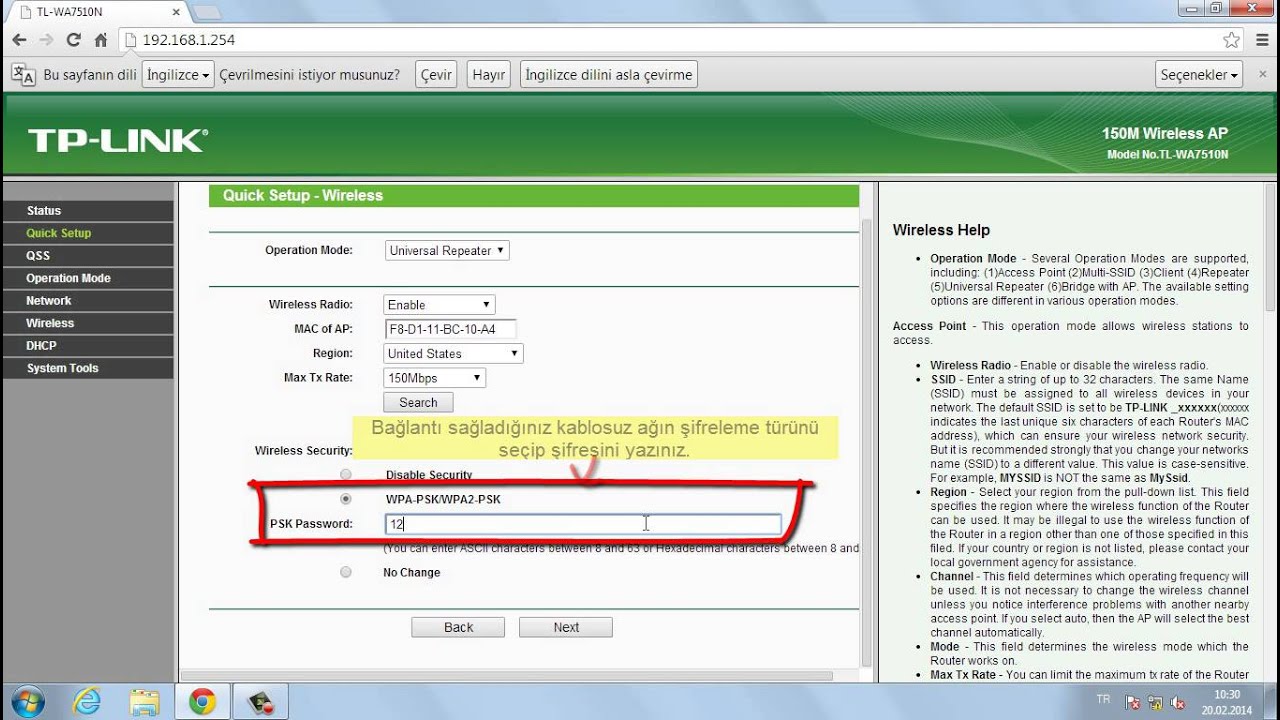Image resolution: width=1280 pixels, height=720 pixels.
Task: Reload the page with the refresh icon
Action: (73, 40)
